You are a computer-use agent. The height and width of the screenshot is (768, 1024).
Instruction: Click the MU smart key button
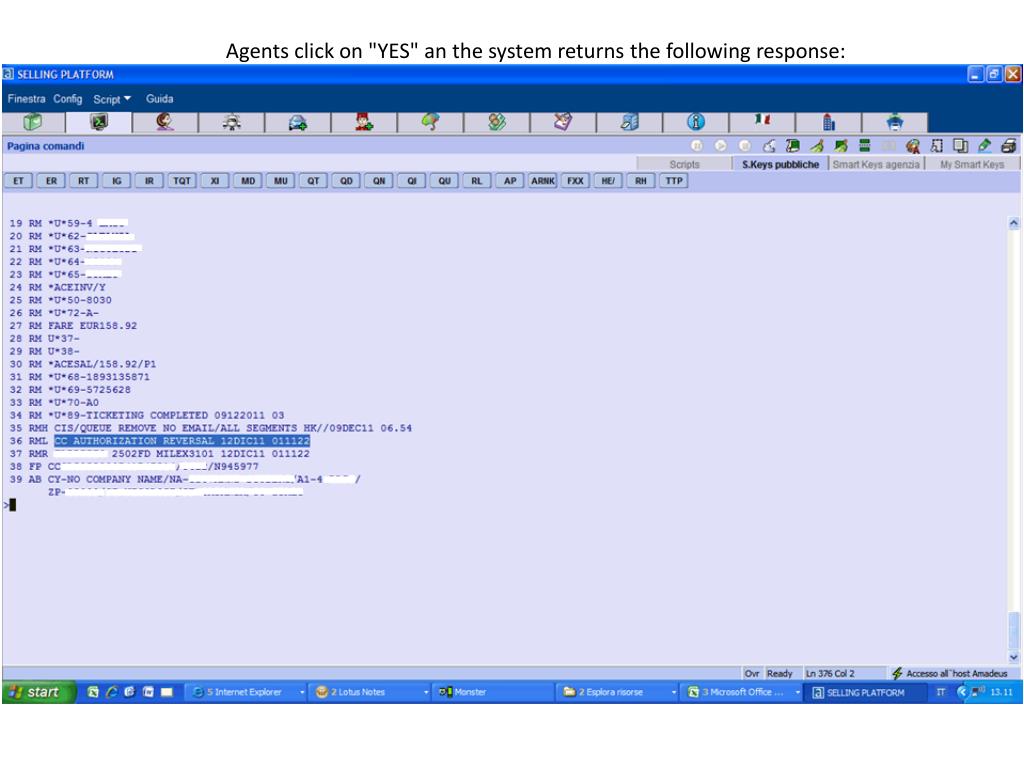coord(281,181)
